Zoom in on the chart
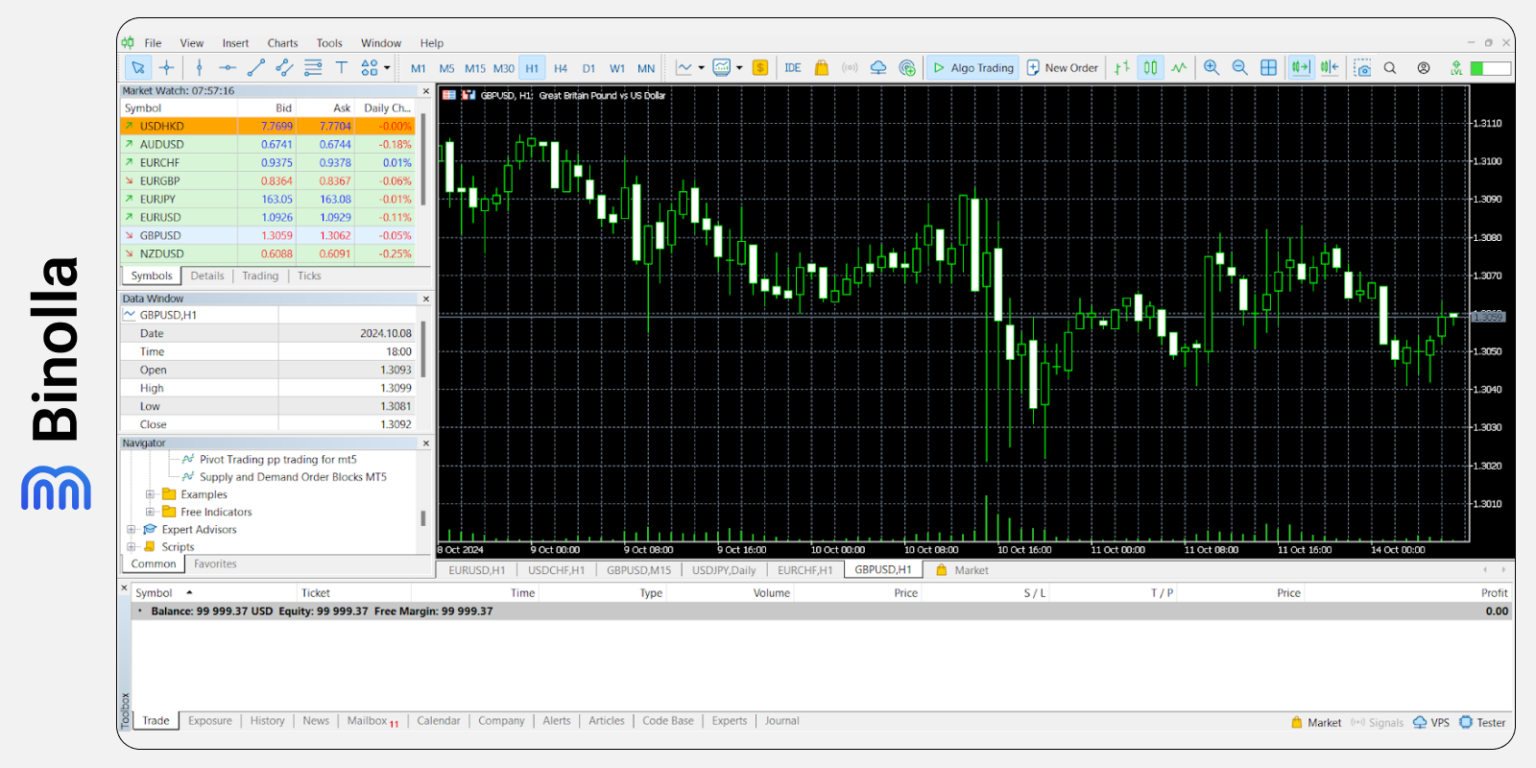Image resolution: width=1536 pixels, height=768 pixels. pyautogui.click(x=1211, y=67)
